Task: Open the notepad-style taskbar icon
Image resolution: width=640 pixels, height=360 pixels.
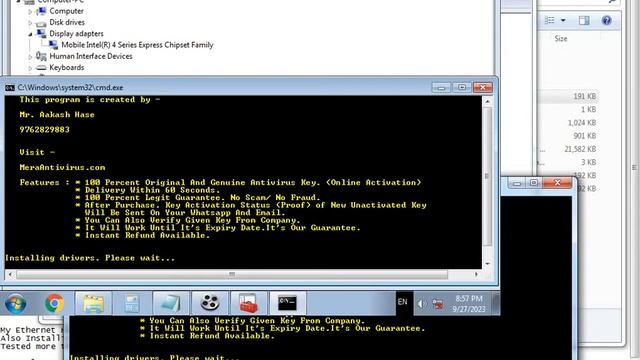Action: pyautogui.click(x=171, y=304)
